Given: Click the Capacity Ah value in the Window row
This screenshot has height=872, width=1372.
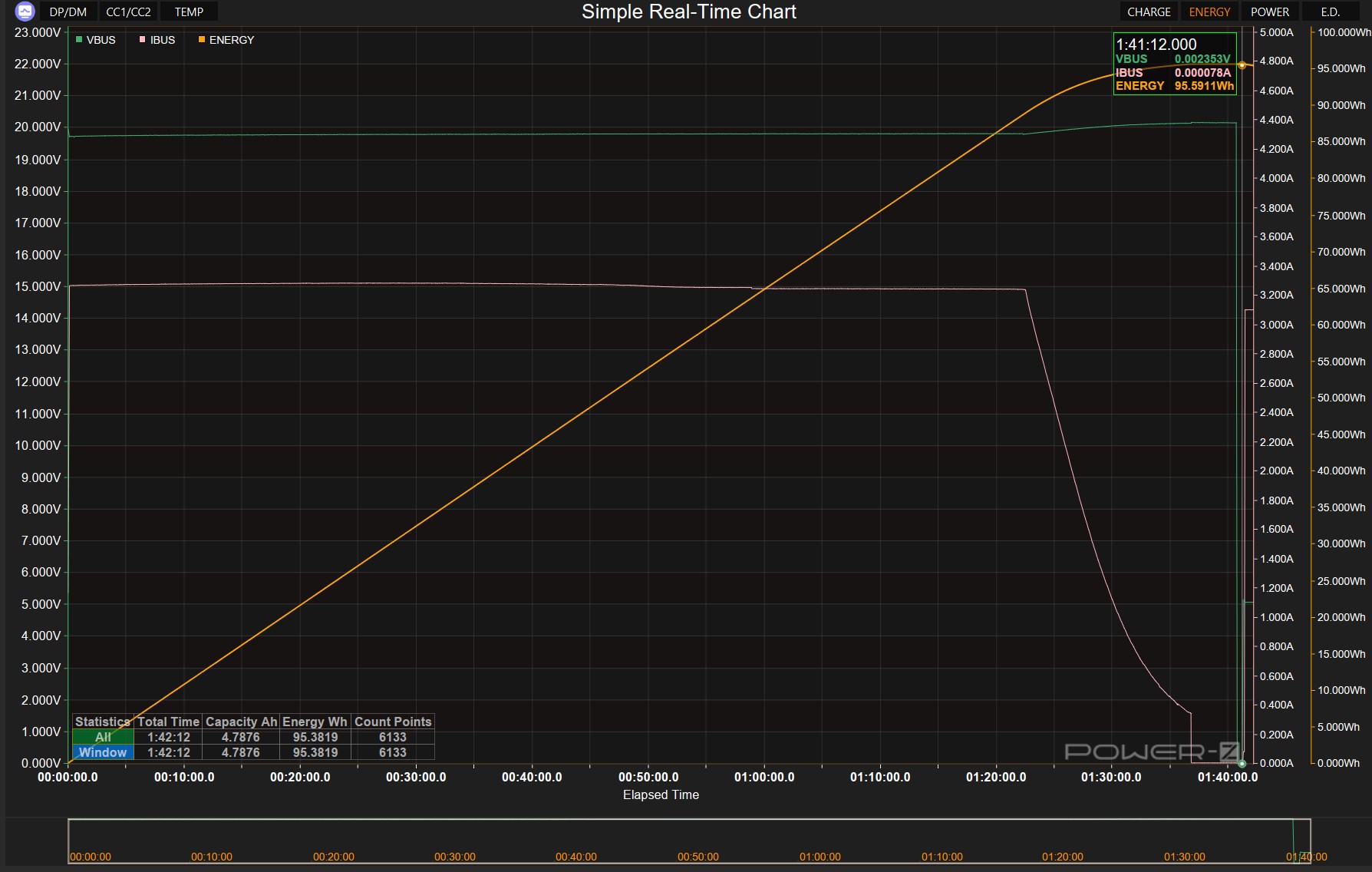Looking at the screenshot, I should 241,752.
